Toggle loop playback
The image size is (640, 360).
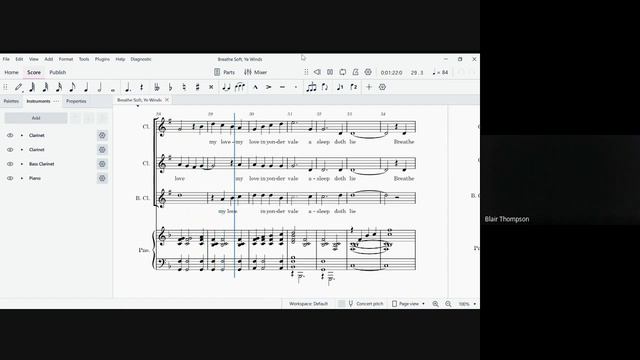tap(343, 72)
